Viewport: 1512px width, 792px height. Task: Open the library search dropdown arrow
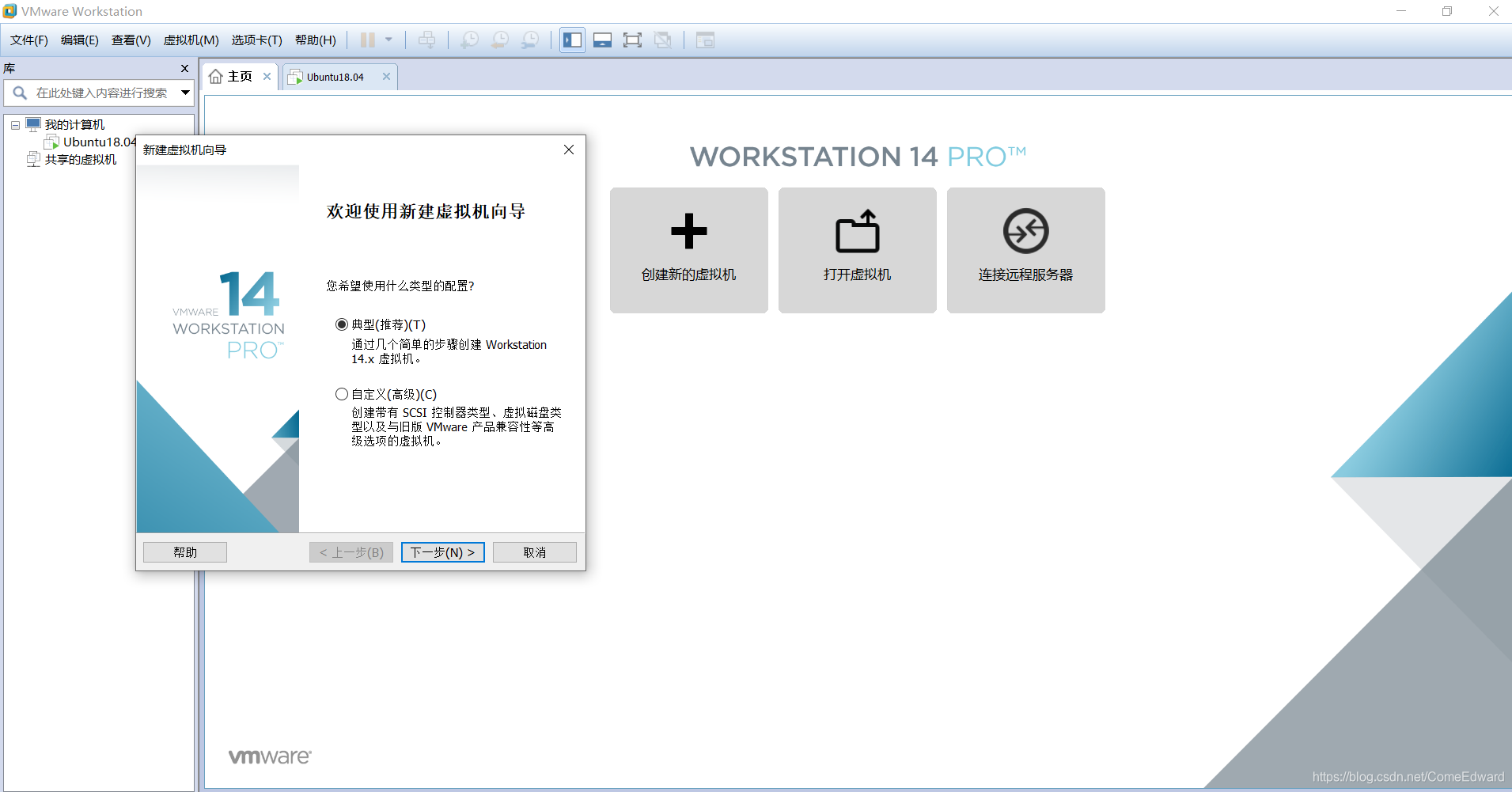(x=185, y=93)
